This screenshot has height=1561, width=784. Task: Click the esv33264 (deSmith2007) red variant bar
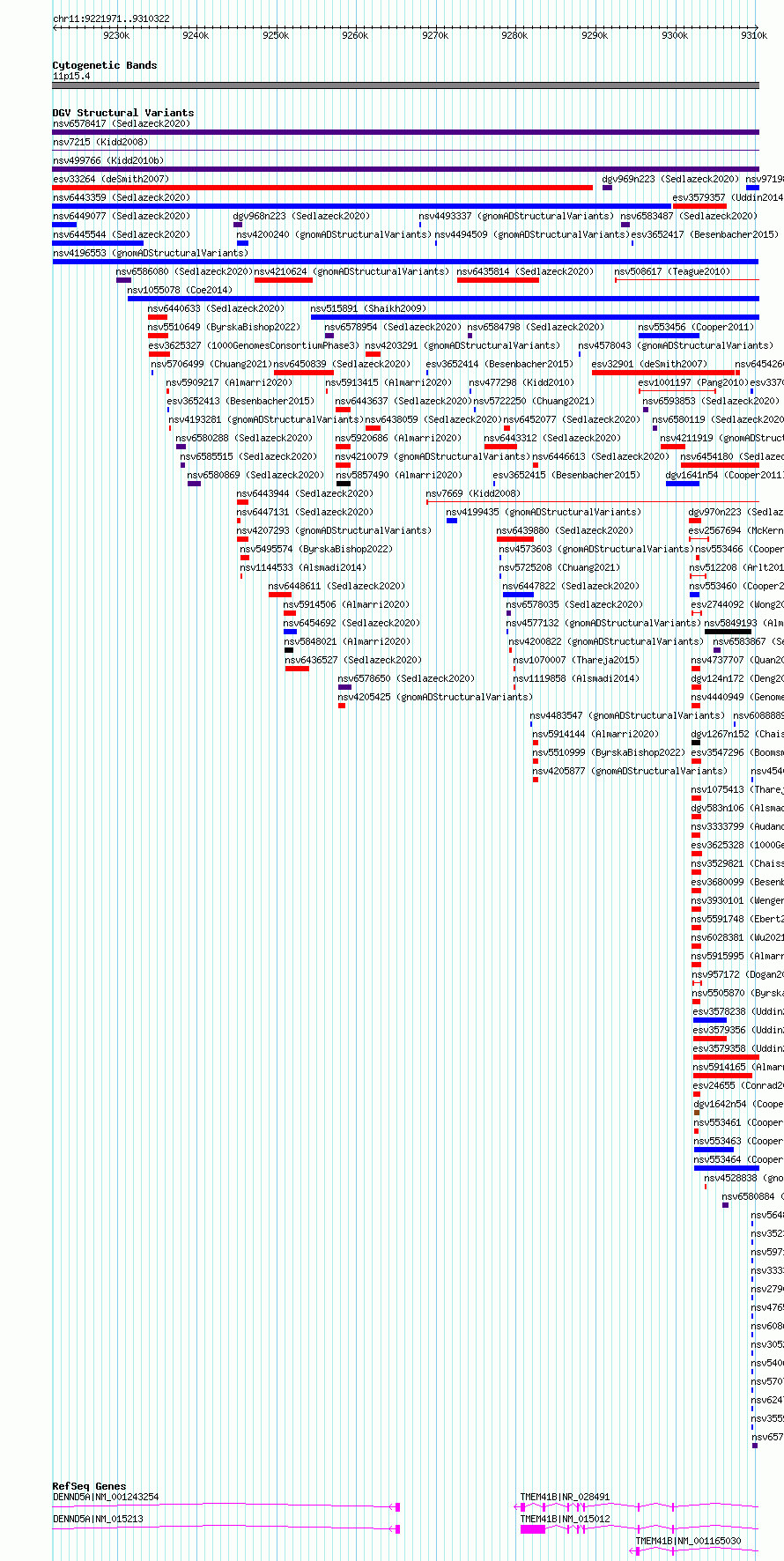coord(322,187)
